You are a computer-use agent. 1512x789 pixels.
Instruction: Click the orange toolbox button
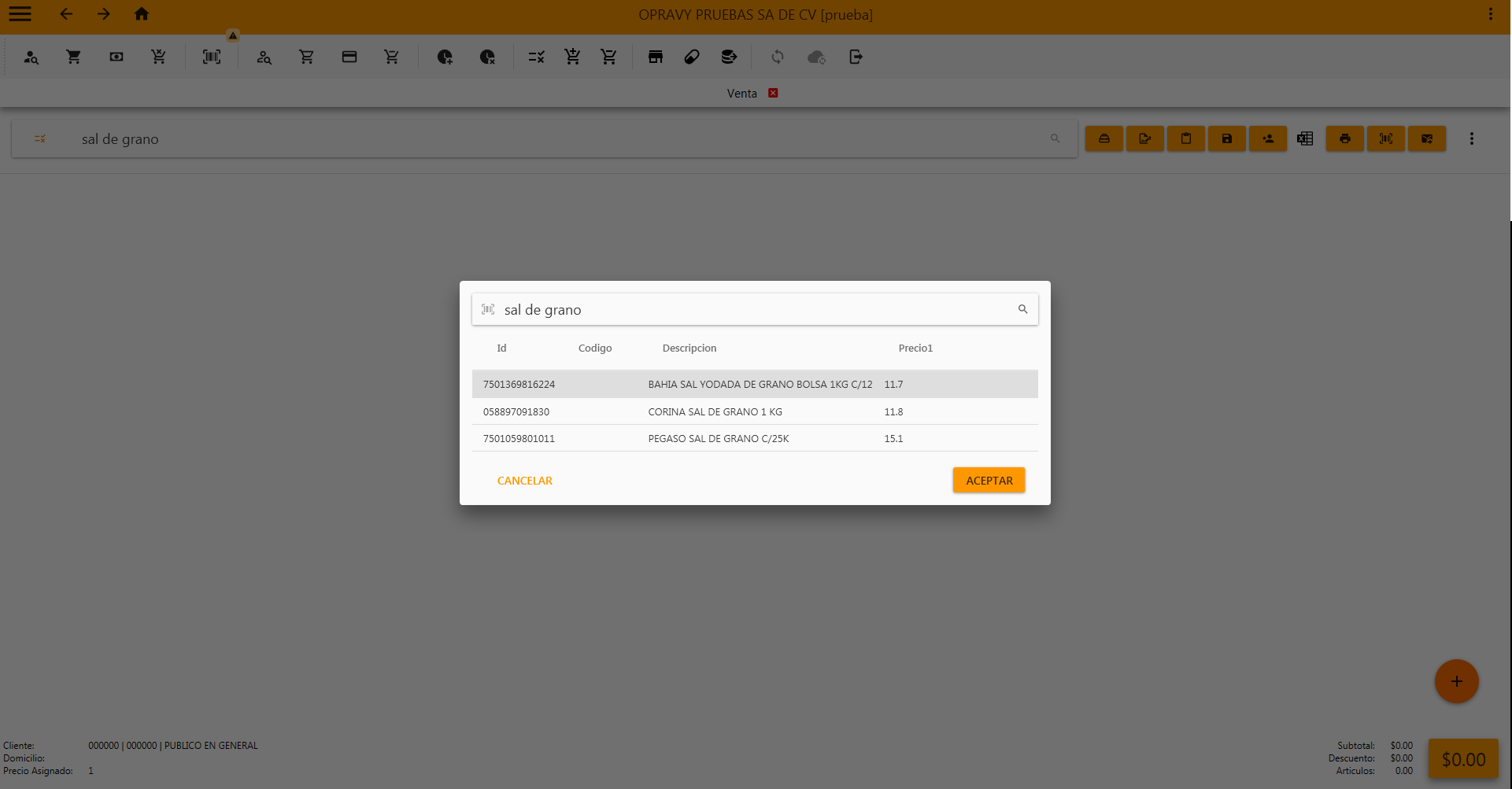(x=1104, y=138)
